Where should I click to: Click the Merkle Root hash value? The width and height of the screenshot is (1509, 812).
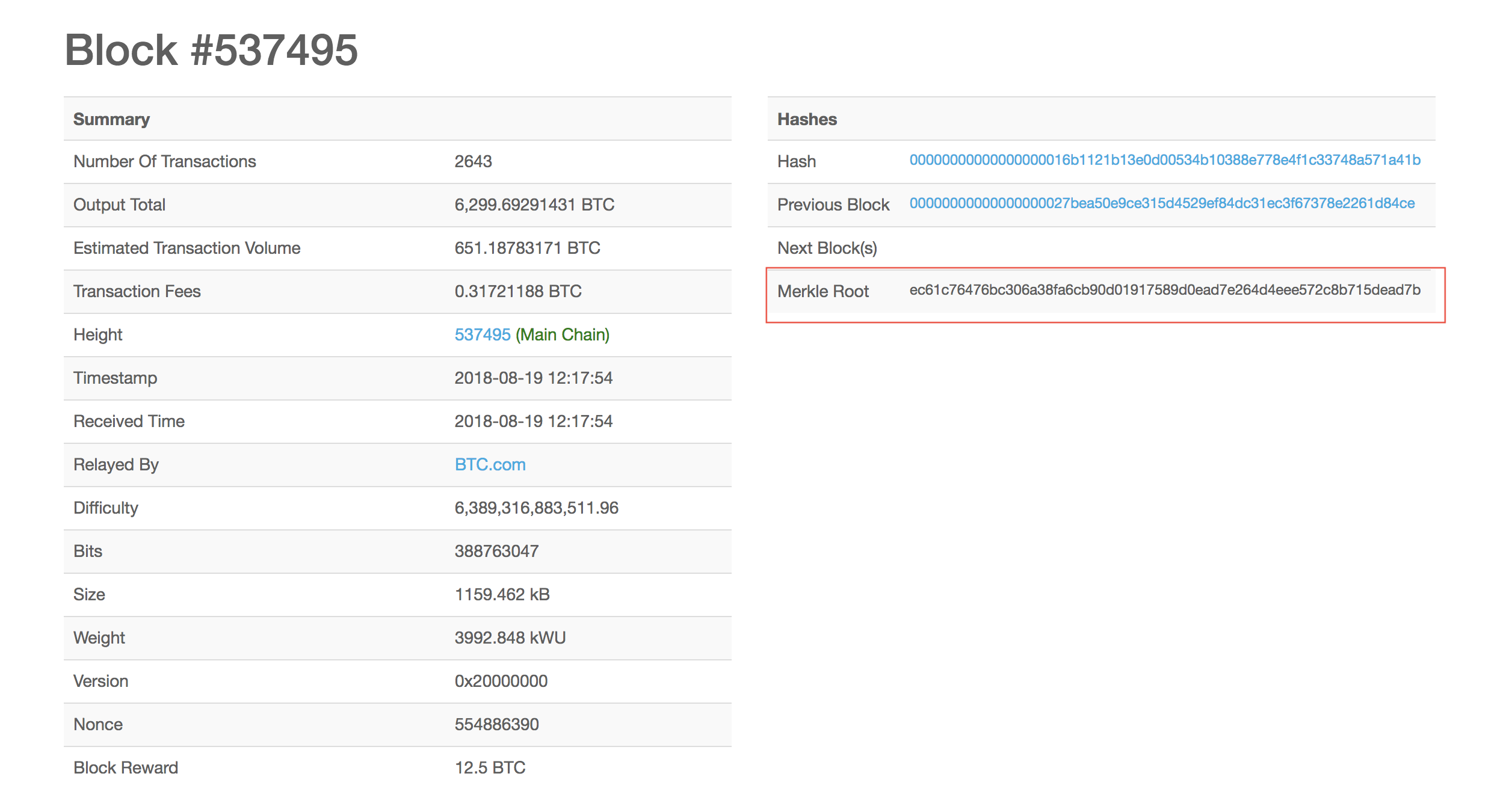pyautogui.click(x=1164, y=290)
